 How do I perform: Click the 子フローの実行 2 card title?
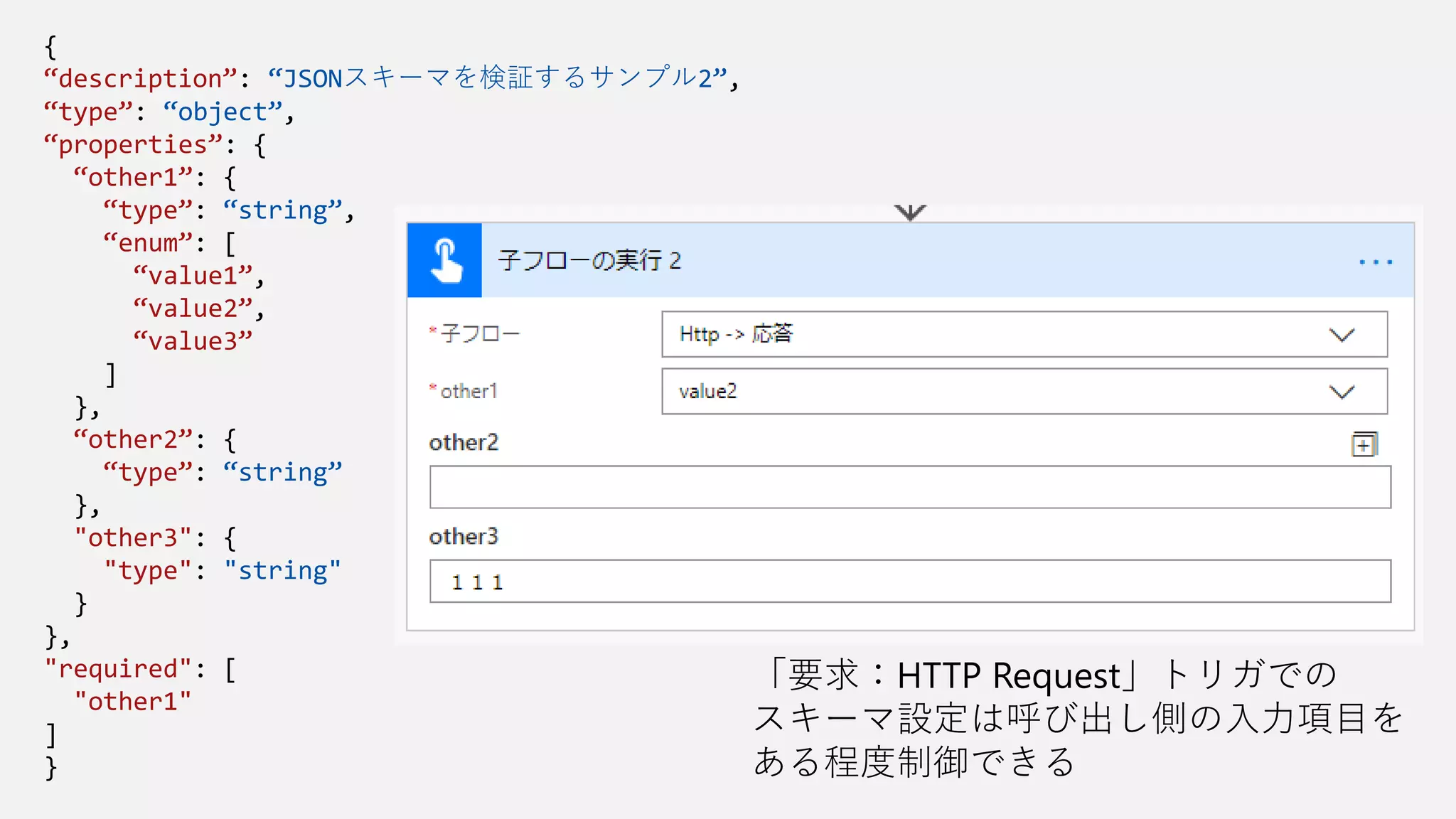pos(589,260)
